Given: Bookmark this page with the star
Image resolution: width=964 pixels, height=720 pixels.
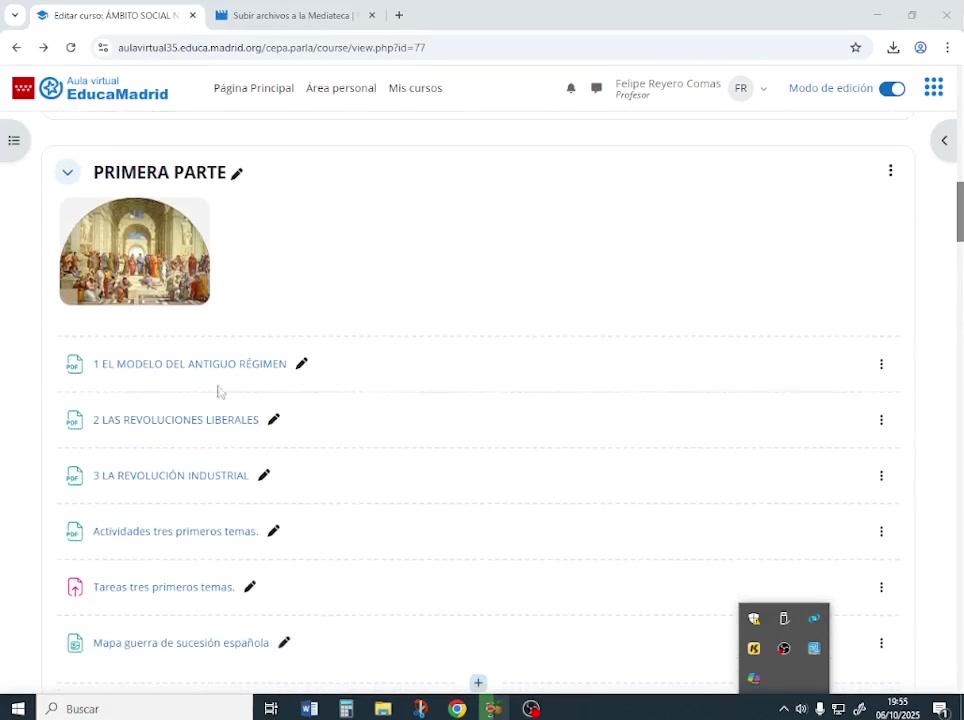Looking at the screenshot, I should (x=855, y=48).
